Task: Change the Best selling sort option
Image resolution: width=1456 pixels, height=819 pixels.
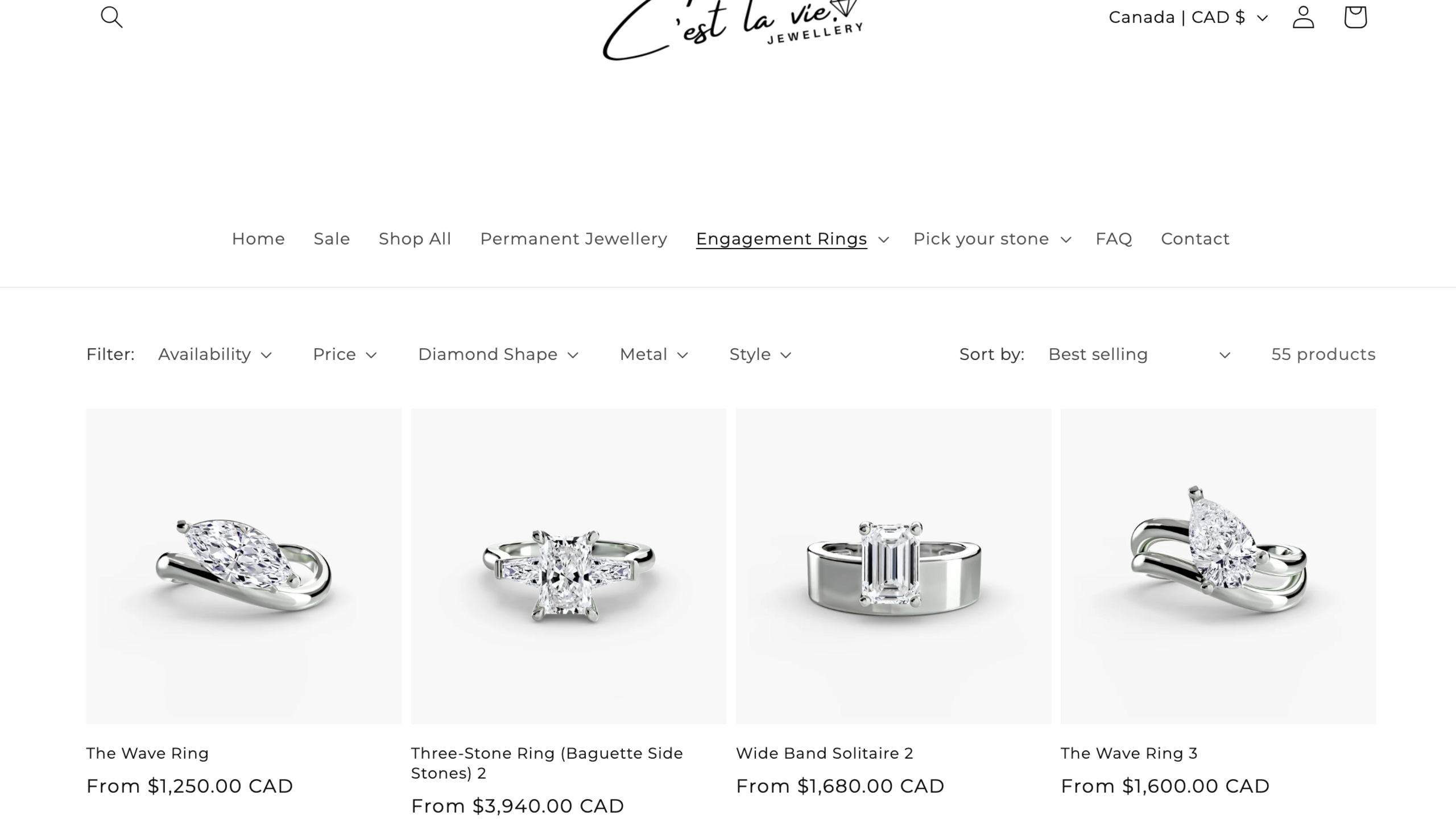Action: pos(1139,355)
